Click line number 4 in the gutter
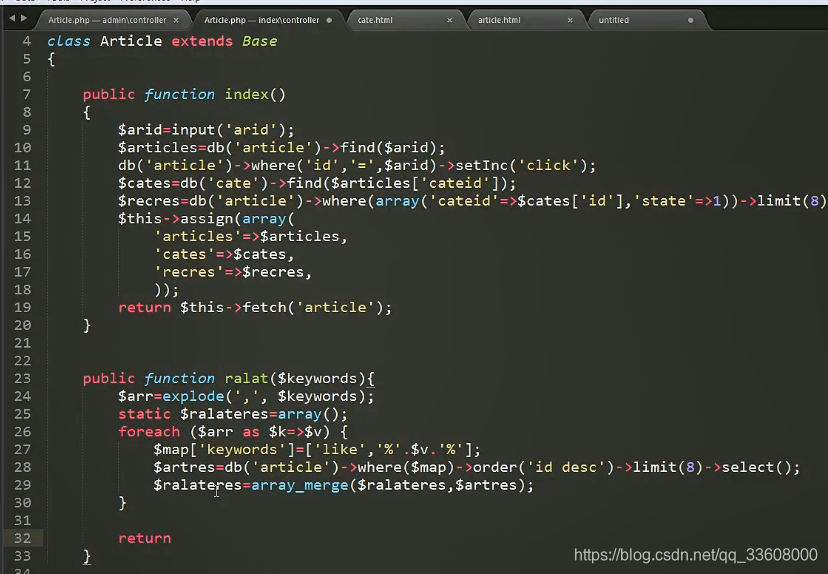828x574 pixels. tap(26, 41)
